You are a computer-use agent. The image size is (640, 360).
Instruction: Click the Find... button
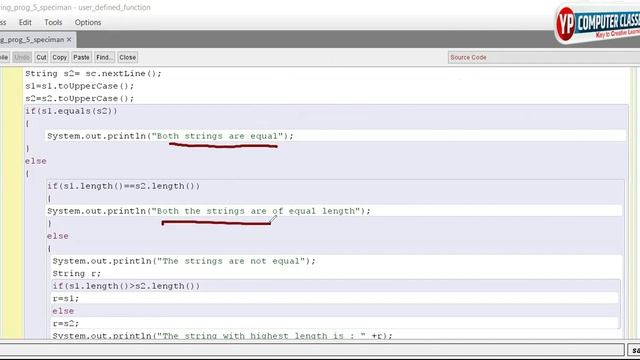point(104,58)
